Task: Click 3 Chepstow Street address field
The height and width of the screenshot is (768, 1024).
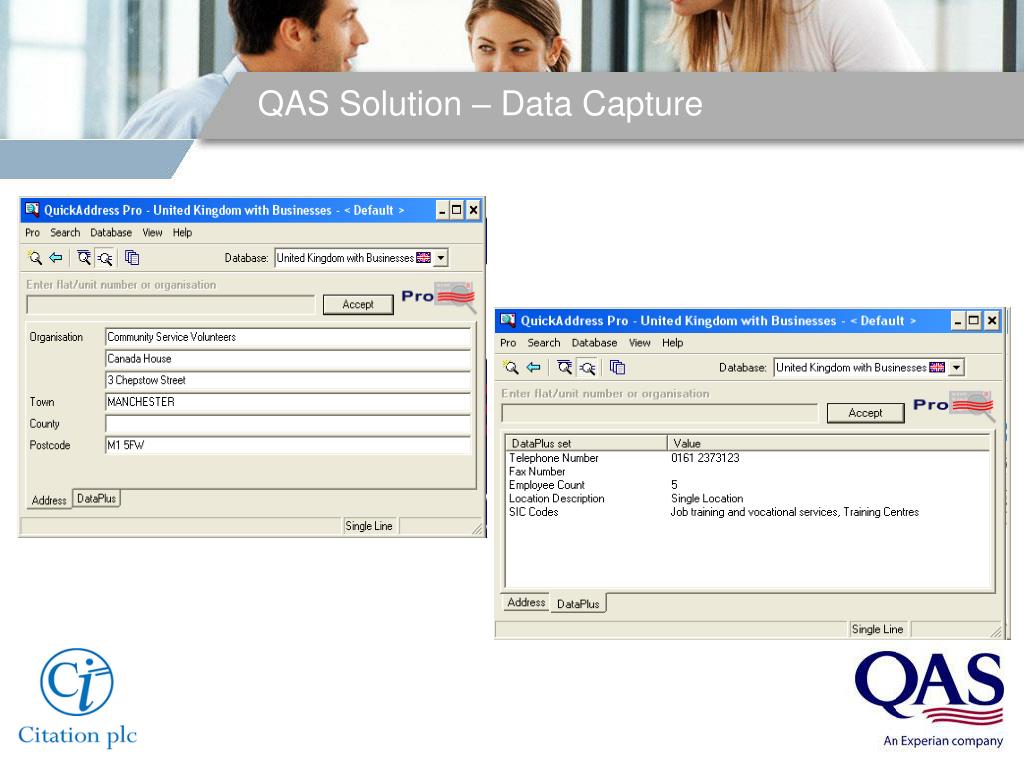Action: point(288,380)
